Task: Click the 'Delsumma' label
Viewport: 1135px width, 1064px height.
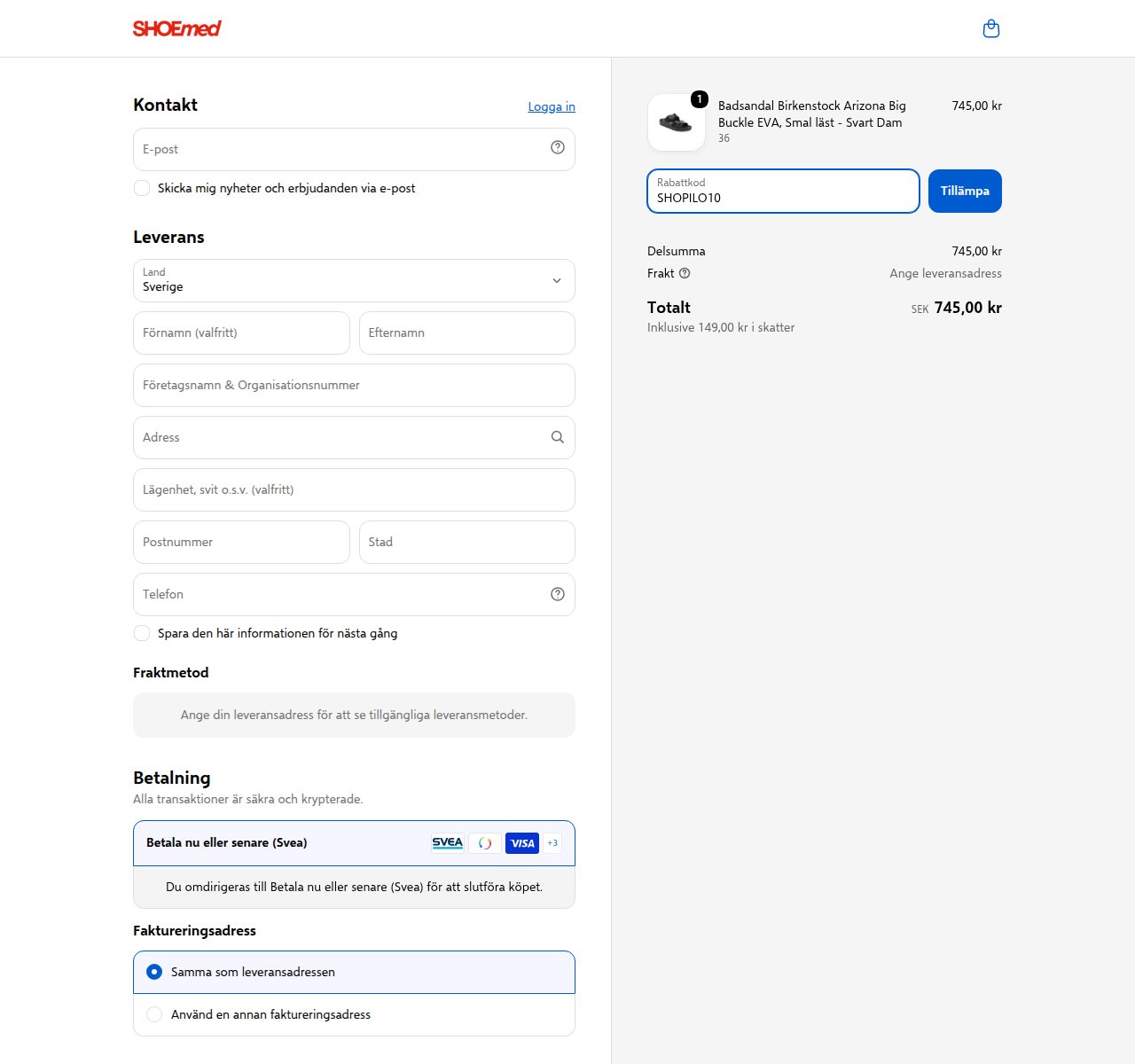Action: pyautogui.click(x=677, y=251)
